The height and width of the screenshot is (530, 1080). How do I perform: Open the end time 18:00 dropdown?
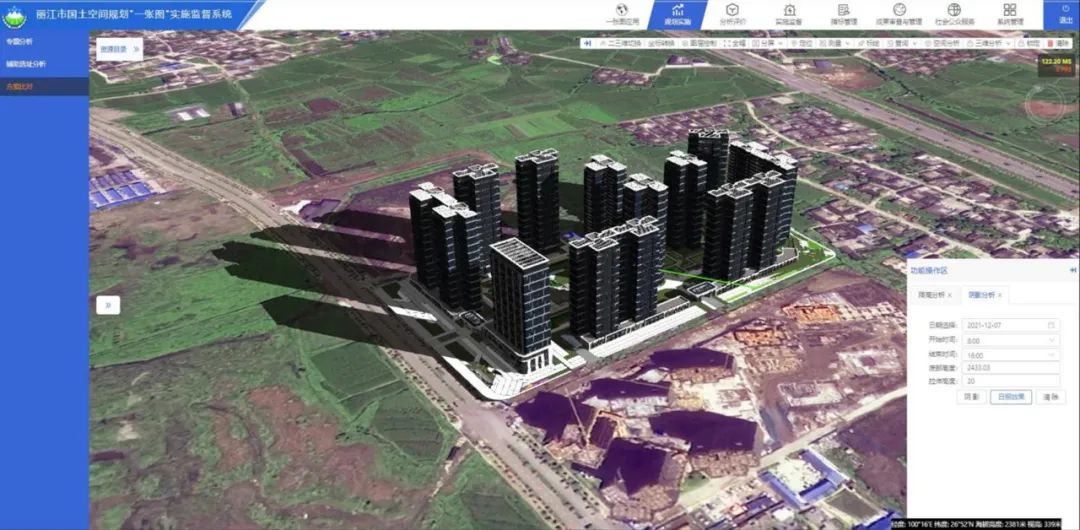pos(1010,355)
